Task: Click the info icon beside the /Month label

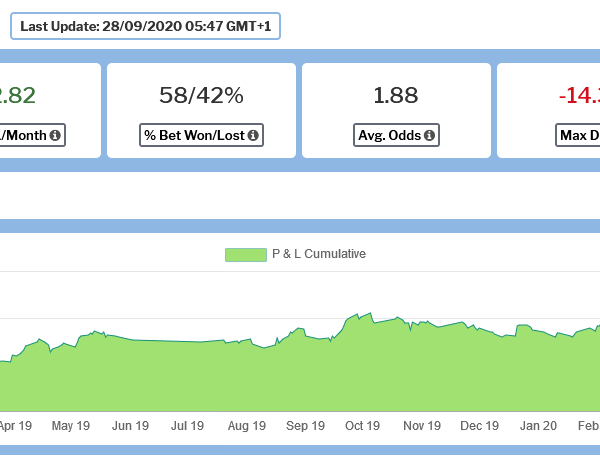Action: pyautogui.click(x=55, y=135)
